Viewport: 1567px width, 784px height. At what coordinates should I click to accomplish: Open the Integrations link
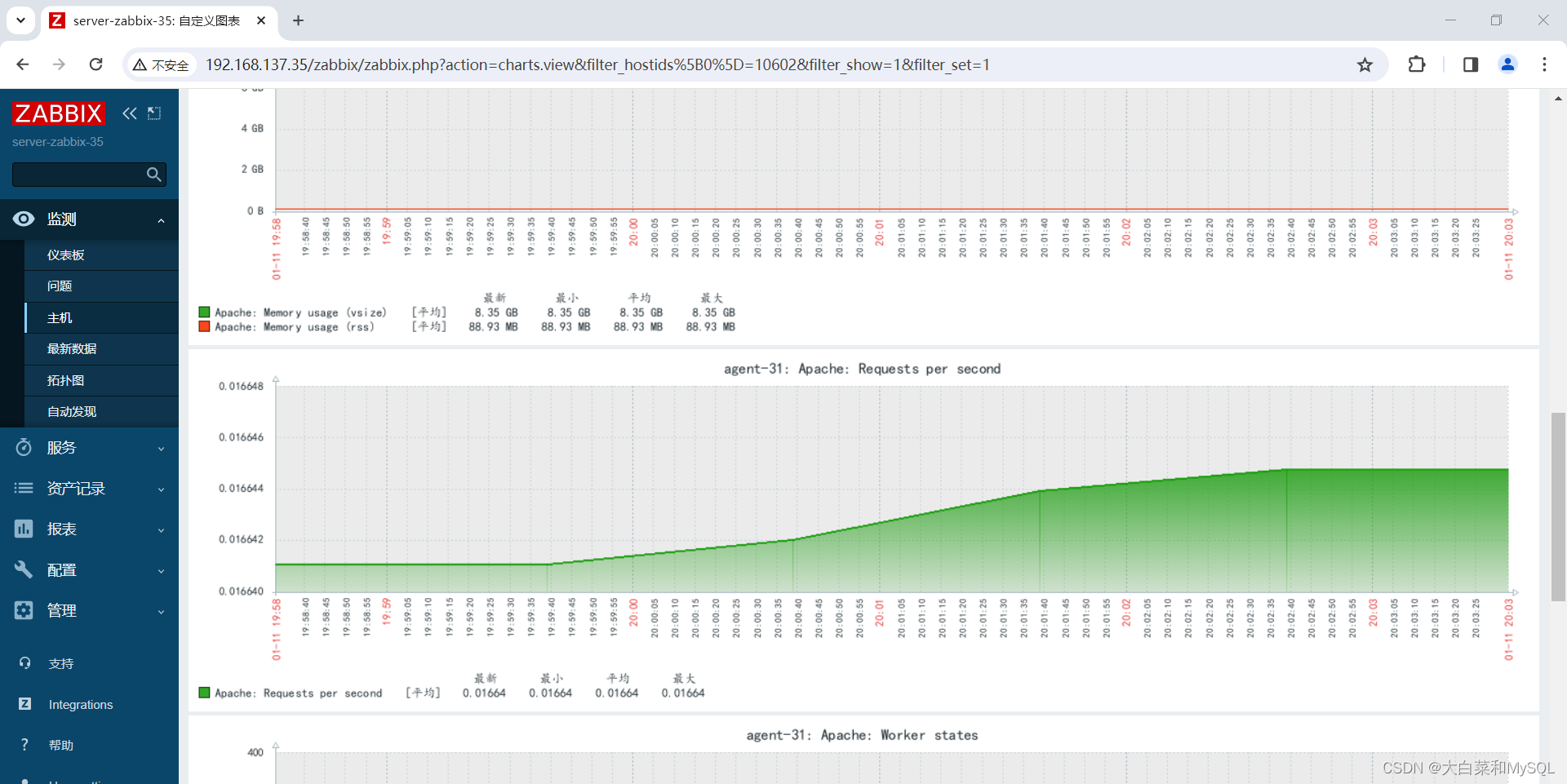pos(81,705)
